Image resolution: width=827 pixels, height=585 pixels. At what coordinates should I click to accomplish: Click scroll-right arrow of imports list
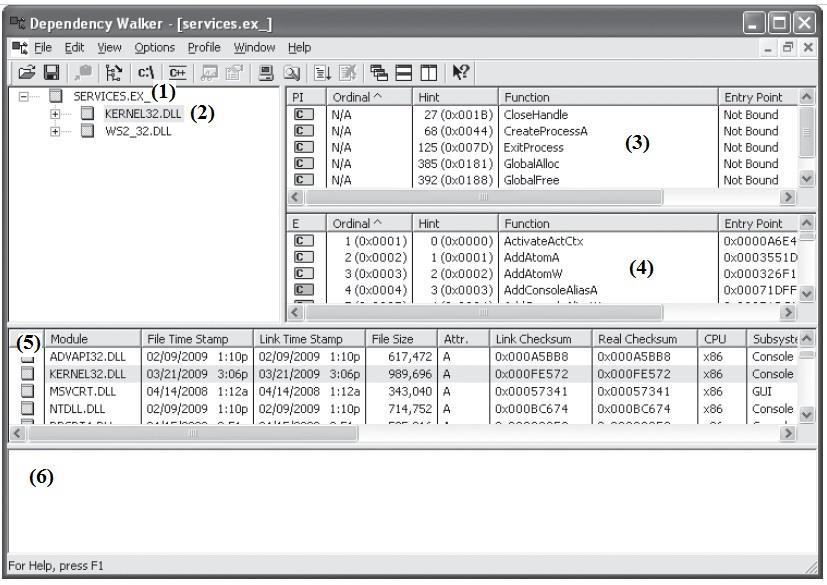[x=788, y=197]
